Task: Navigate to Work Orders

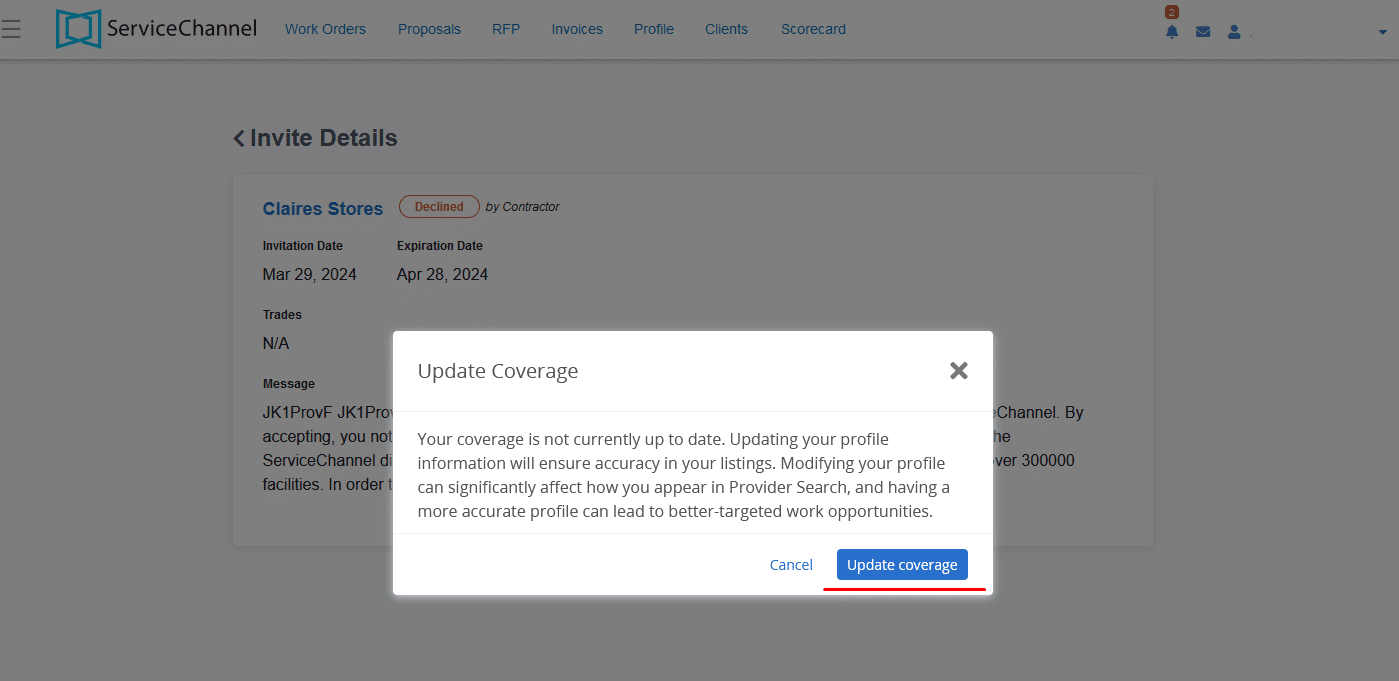Action: (325, 29)
